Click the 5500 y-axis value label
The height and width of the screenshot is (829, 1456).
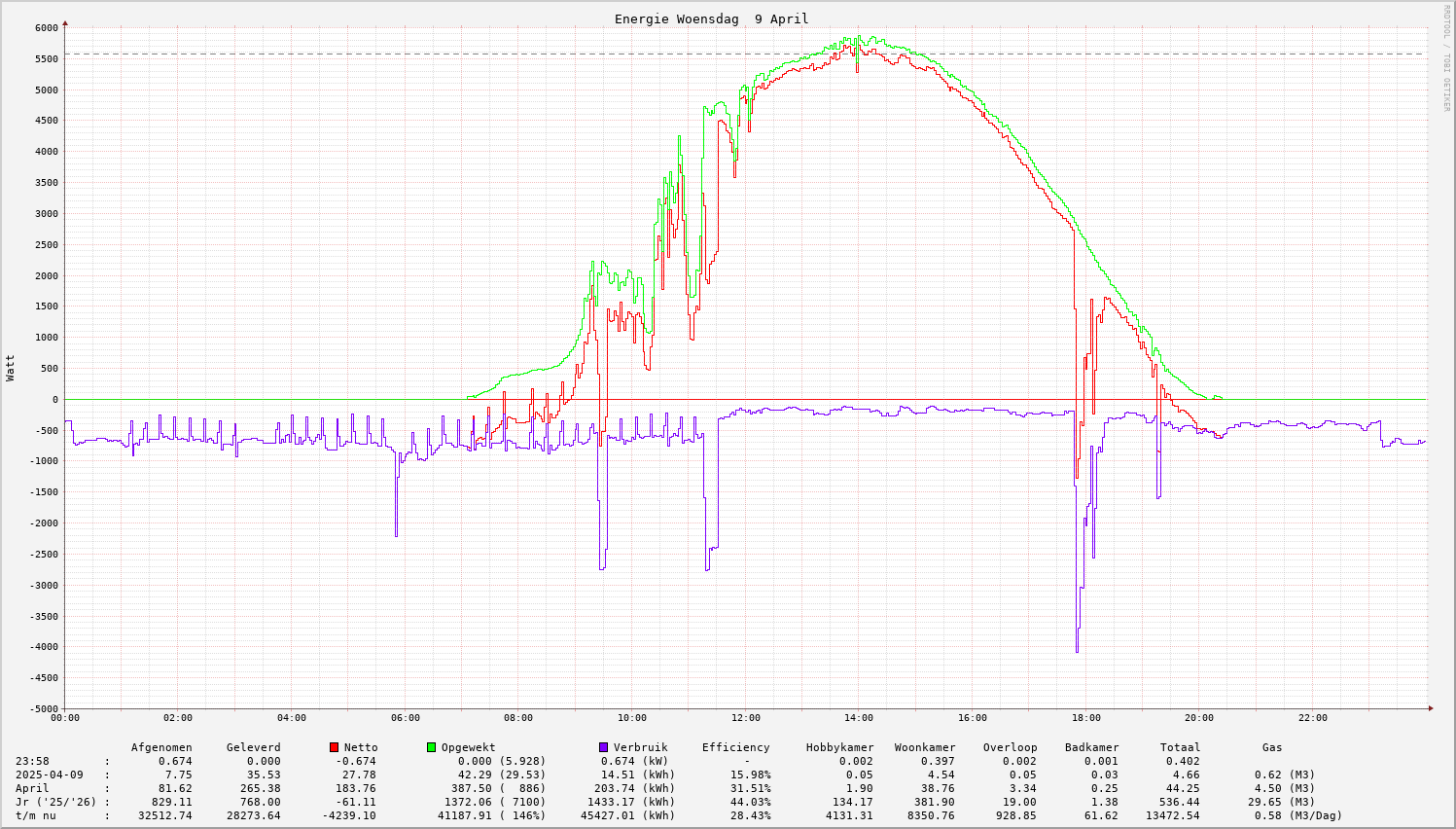coord(46,58)
